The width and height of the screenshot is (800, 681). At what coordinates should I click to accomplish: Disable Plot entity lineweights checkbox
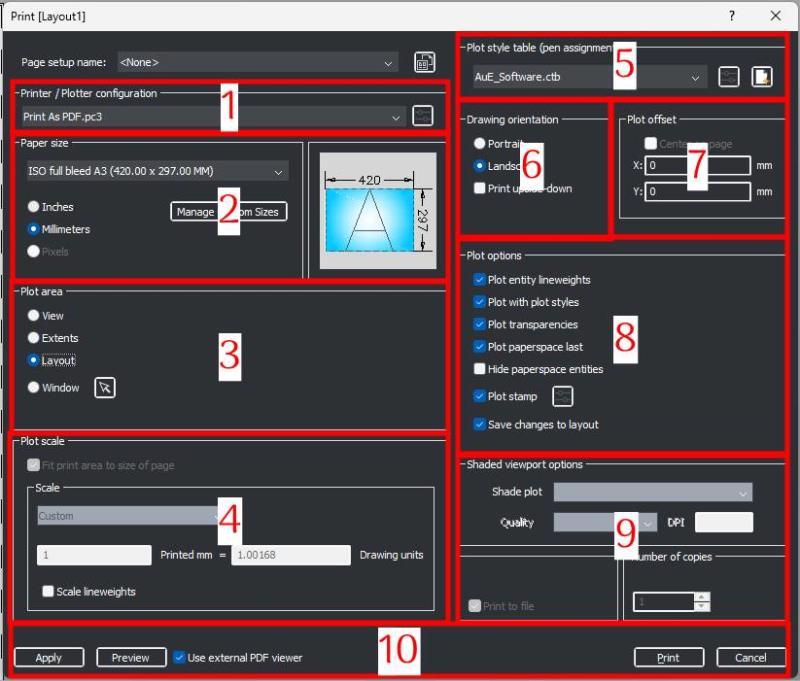480,281
